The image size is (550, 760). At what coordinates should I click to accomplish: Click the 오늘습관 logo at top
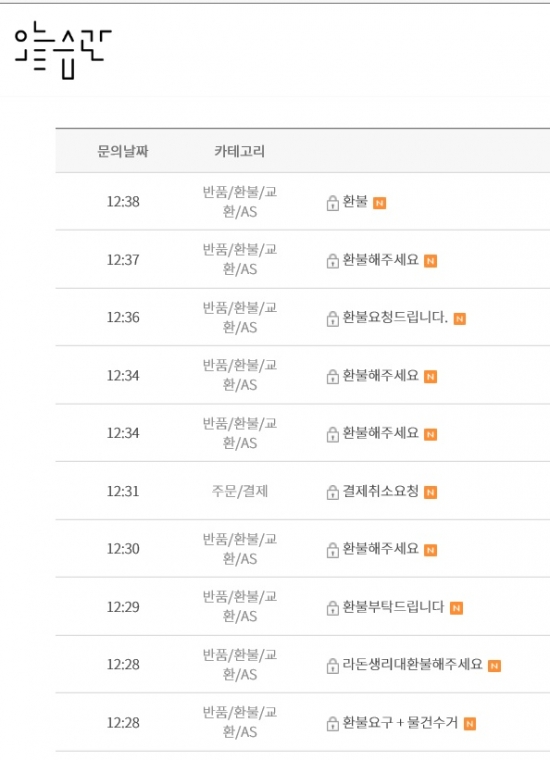coord(63,49)
